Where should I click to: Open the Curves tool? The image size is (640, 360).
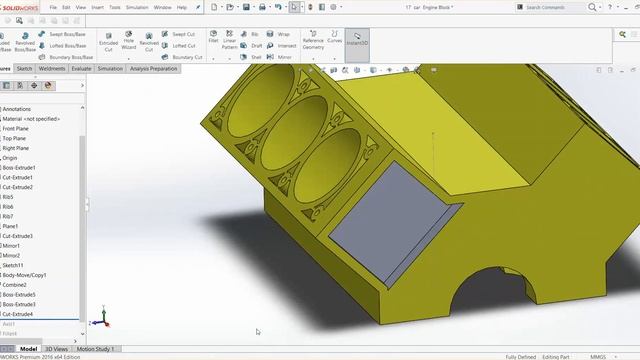[x=334, y=36]
